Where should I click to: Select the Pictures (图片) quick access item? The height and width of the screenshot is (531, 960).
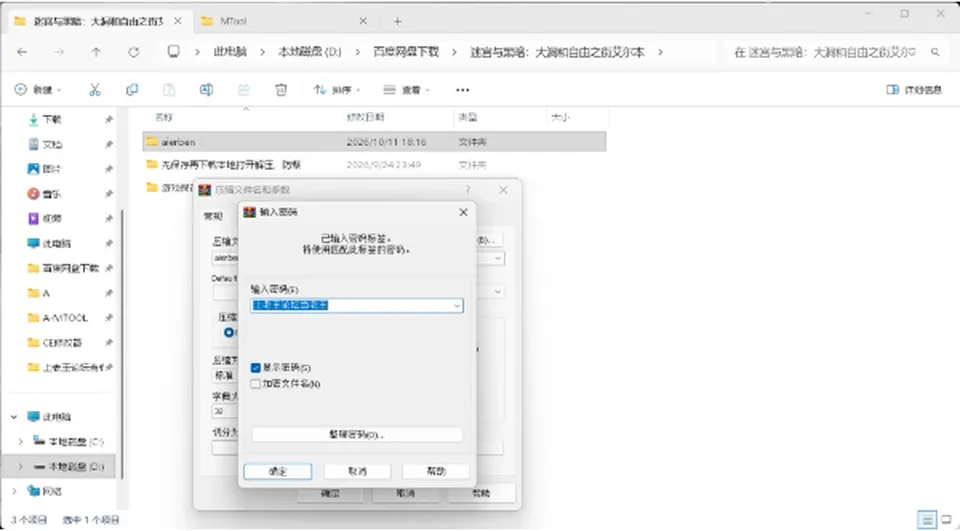45,168
